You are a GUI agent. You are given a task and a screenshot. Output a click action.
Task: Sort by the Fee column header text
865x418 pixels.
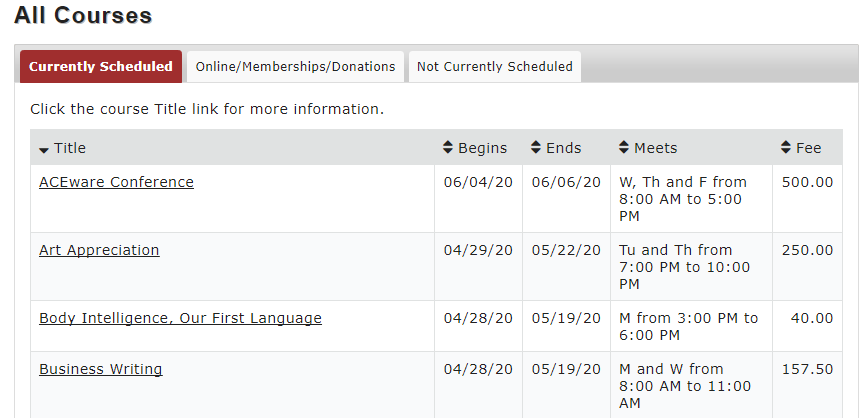809,148
